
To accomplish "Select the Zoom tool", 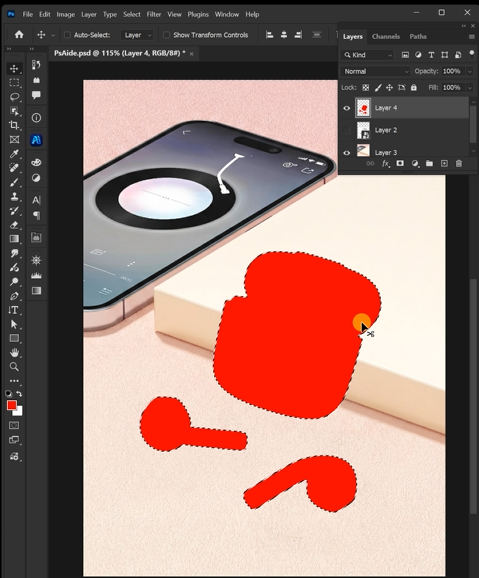I will pyautogui.click(x=14, y=367).
